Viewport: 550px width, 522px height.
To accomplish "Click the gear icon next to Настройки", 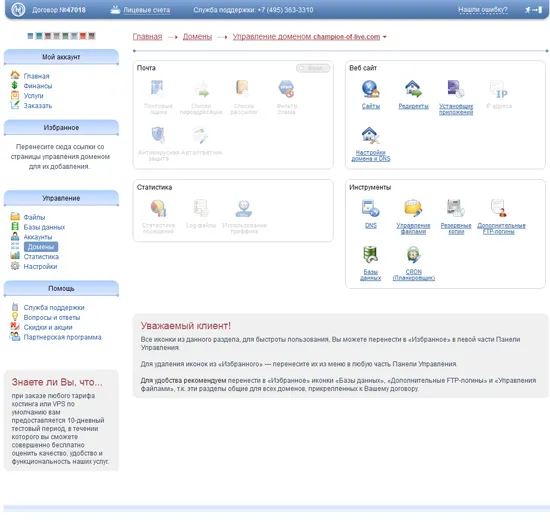I will [x=15, y=266].
